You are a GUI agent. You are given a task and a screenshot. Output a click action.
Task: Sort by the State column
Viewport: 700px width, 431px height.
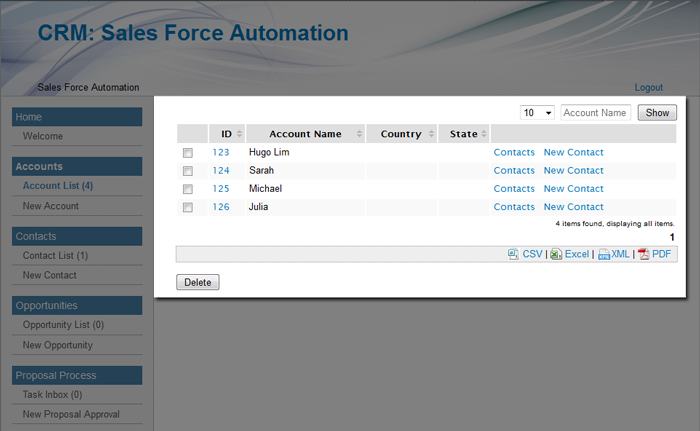pos(463,134)
